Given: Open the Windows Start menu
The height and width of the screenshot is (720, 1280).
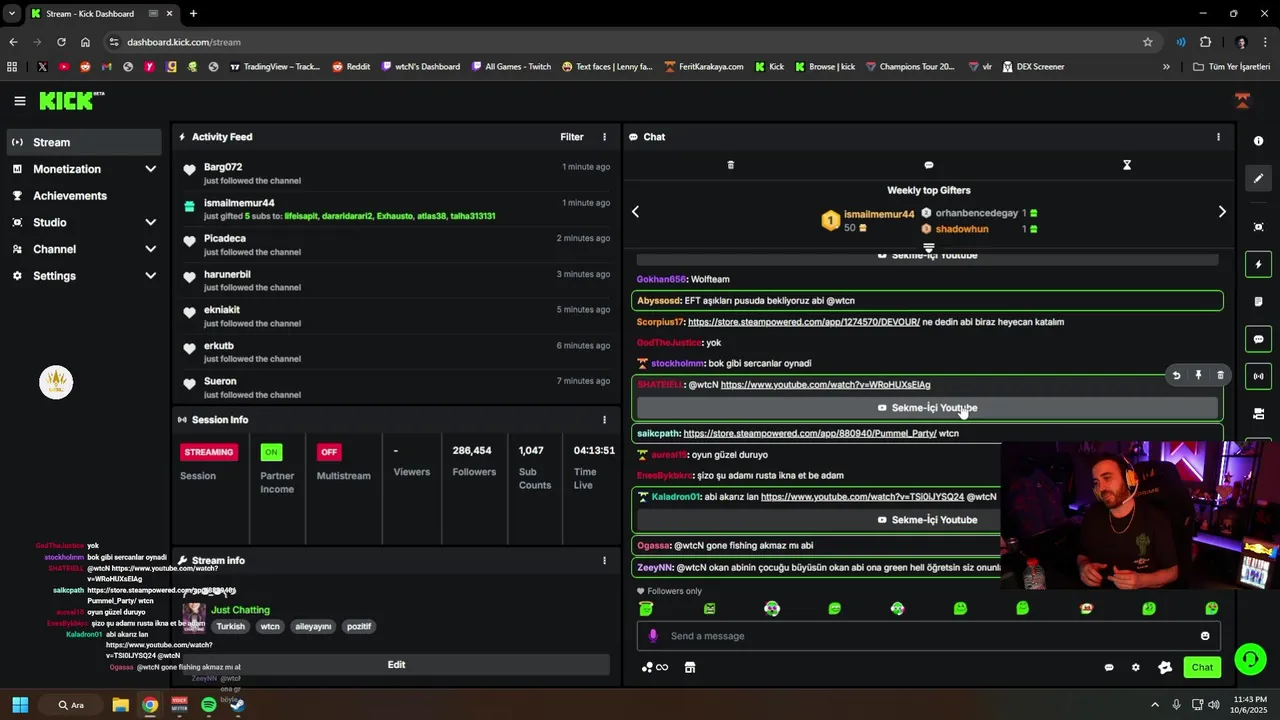Looking at the screenshot, I should (x=20, y=705).
